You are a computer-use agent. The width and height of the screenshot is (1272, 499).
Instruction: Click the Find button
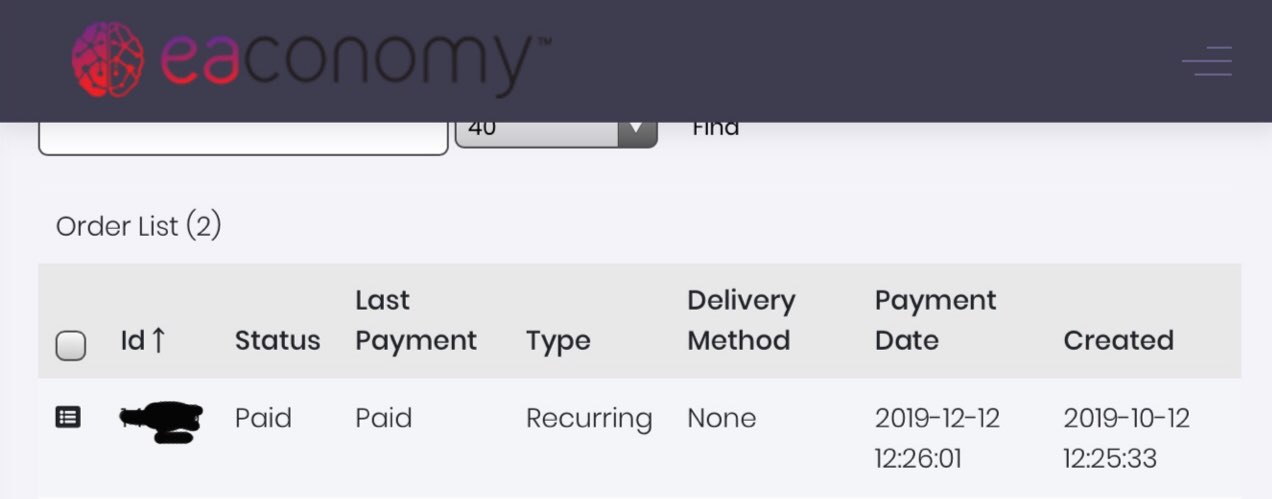[x=716, y=128]
